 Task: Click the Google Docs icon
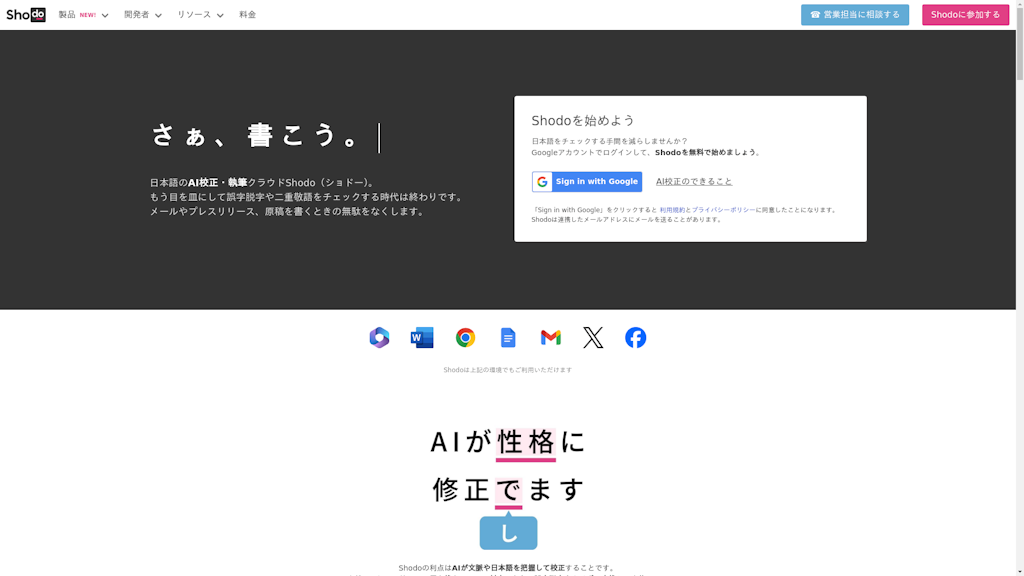pyautogui.click(x=508, y=338)
